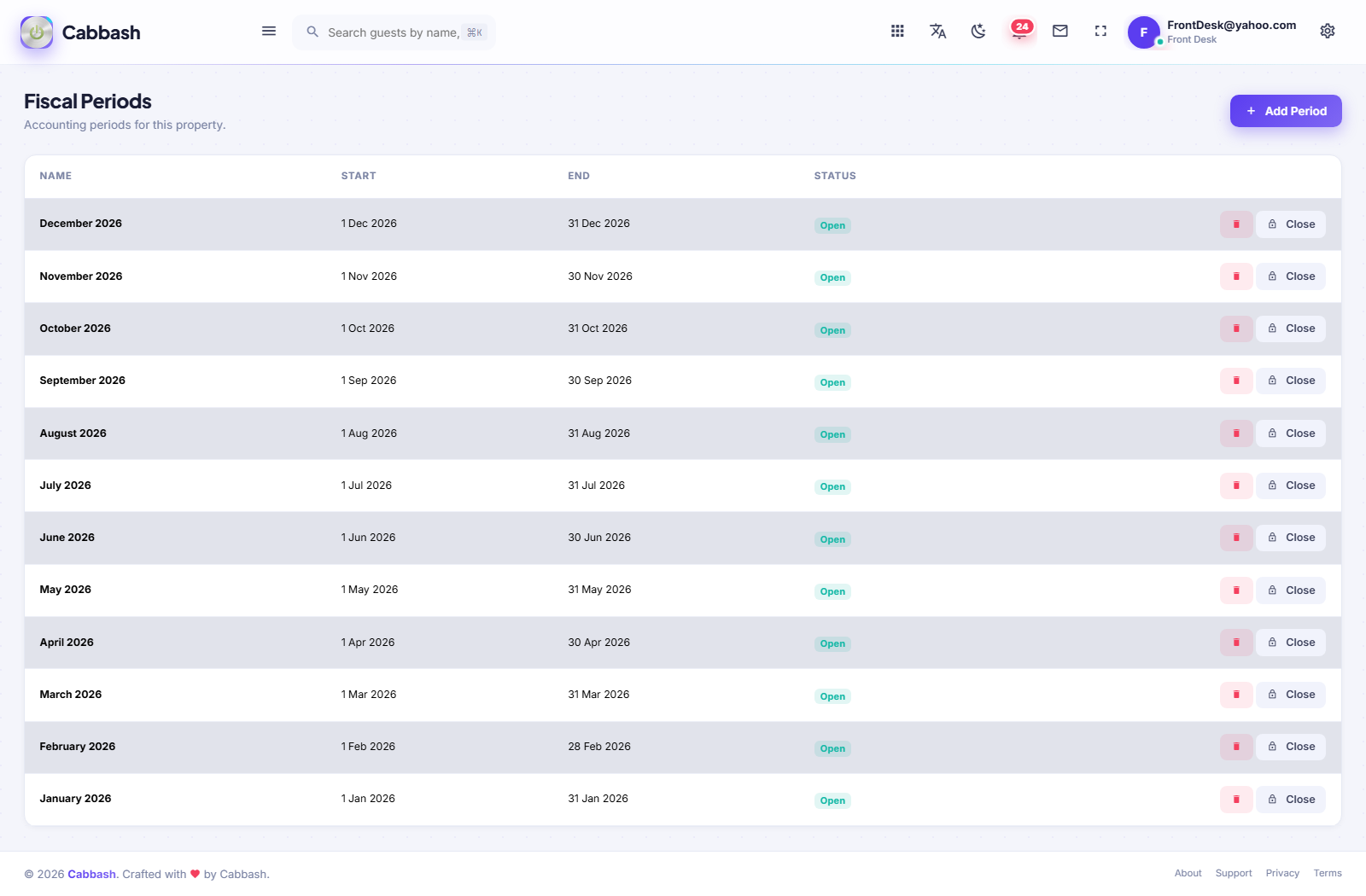The image size is (1366, 896).
Task: Click the Open status badge for March 2026
Action: click(x=832, y=696)
